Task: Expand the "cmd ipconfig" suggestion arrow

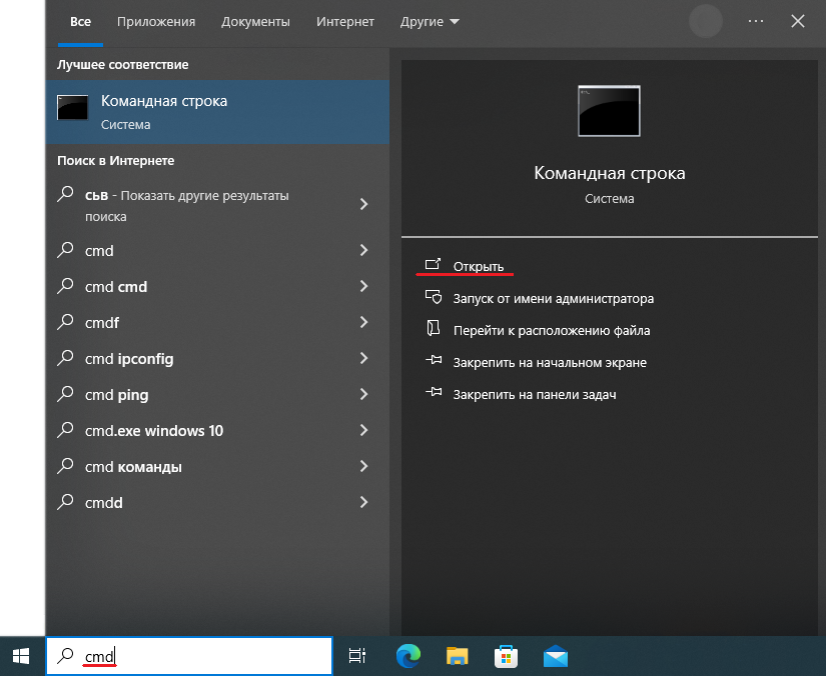Action: point(364,359)
